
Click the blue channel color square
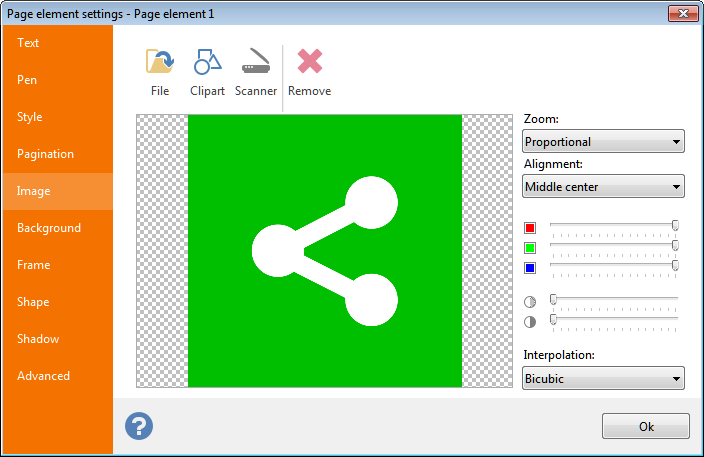pos(530,267)
